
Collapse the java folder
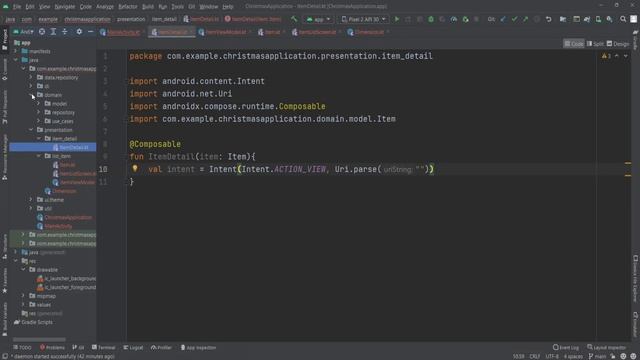click(x=16, y=60)
